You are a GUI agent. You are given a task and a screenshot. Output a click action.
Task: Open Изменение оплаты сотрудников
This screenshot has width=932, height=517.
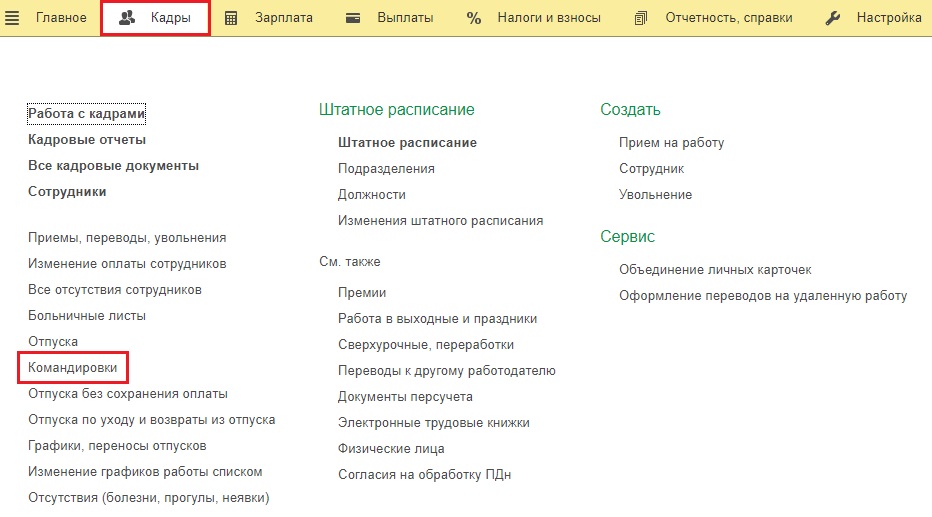(x=127, y=264)
